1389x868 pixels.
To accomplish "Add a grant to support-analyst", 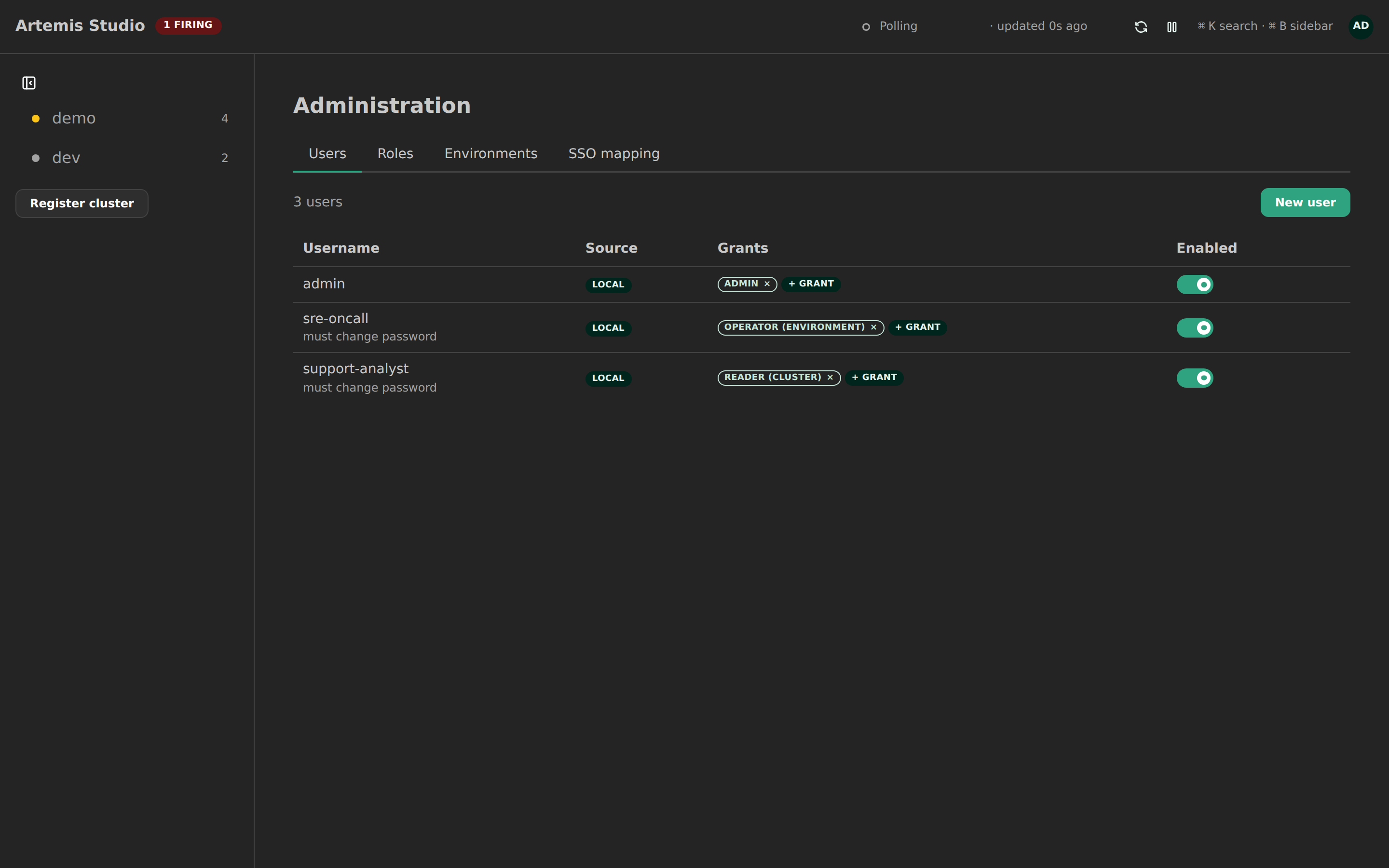I will click(x=873, y=378).
